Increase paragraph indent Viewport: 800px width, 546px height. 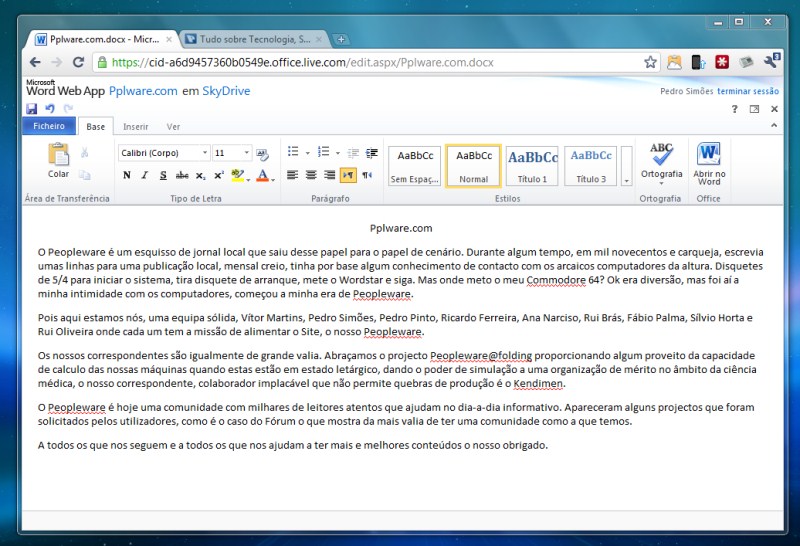click(x=372, y=153)
